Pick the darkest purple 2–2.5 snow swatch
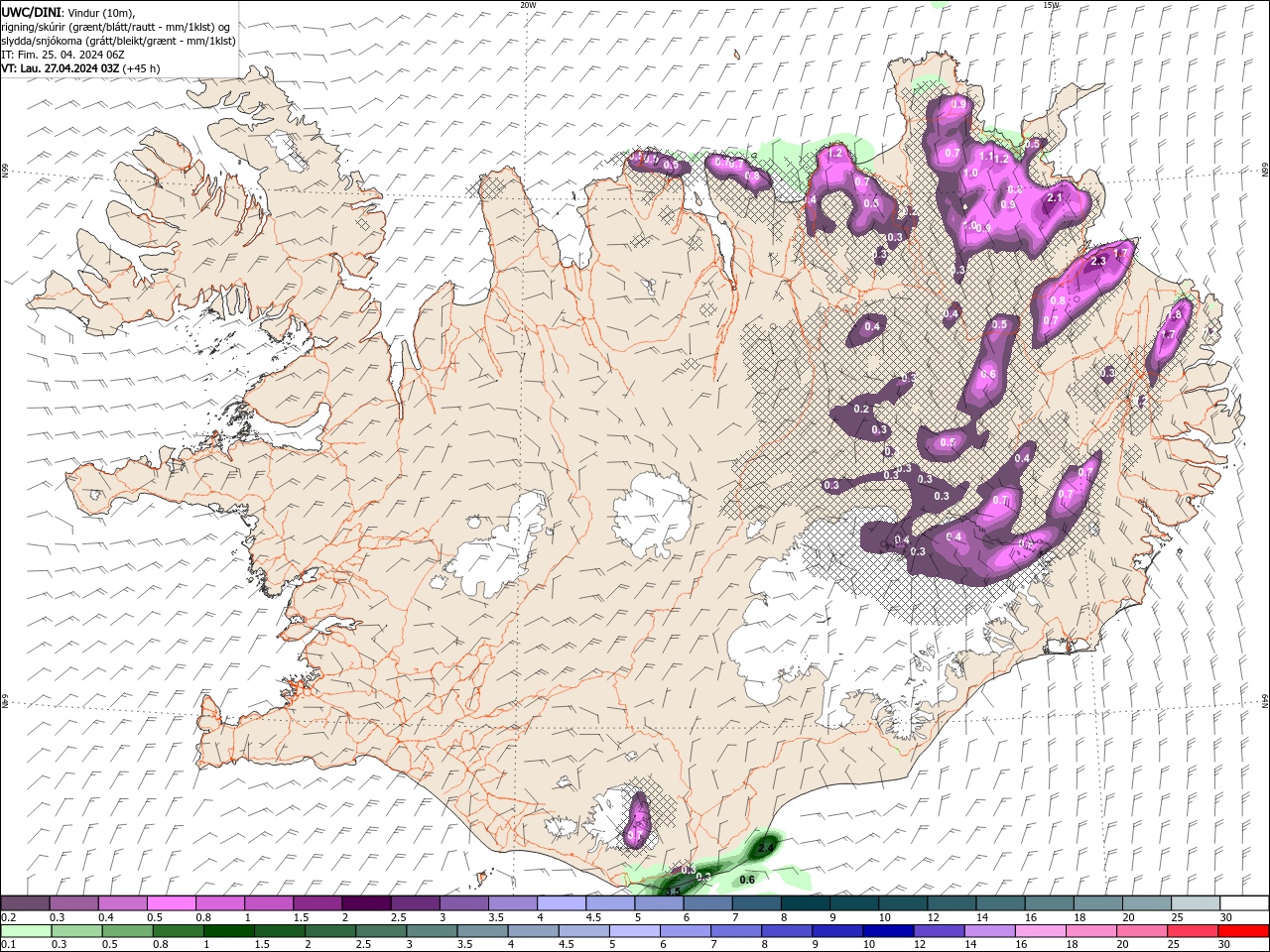 [365, 903]
